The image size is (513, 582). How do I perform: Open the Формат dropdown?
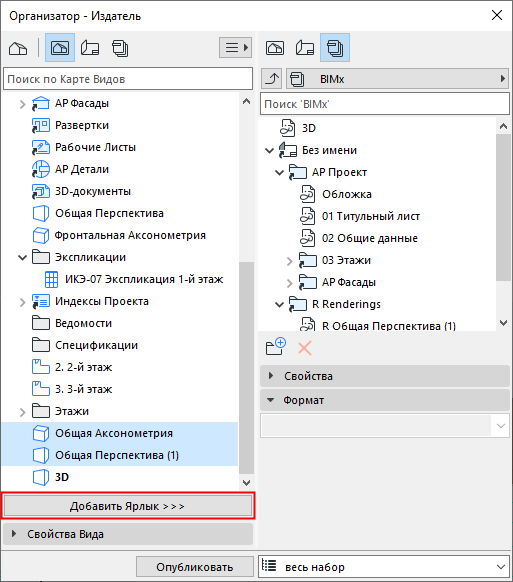[385, 426]
